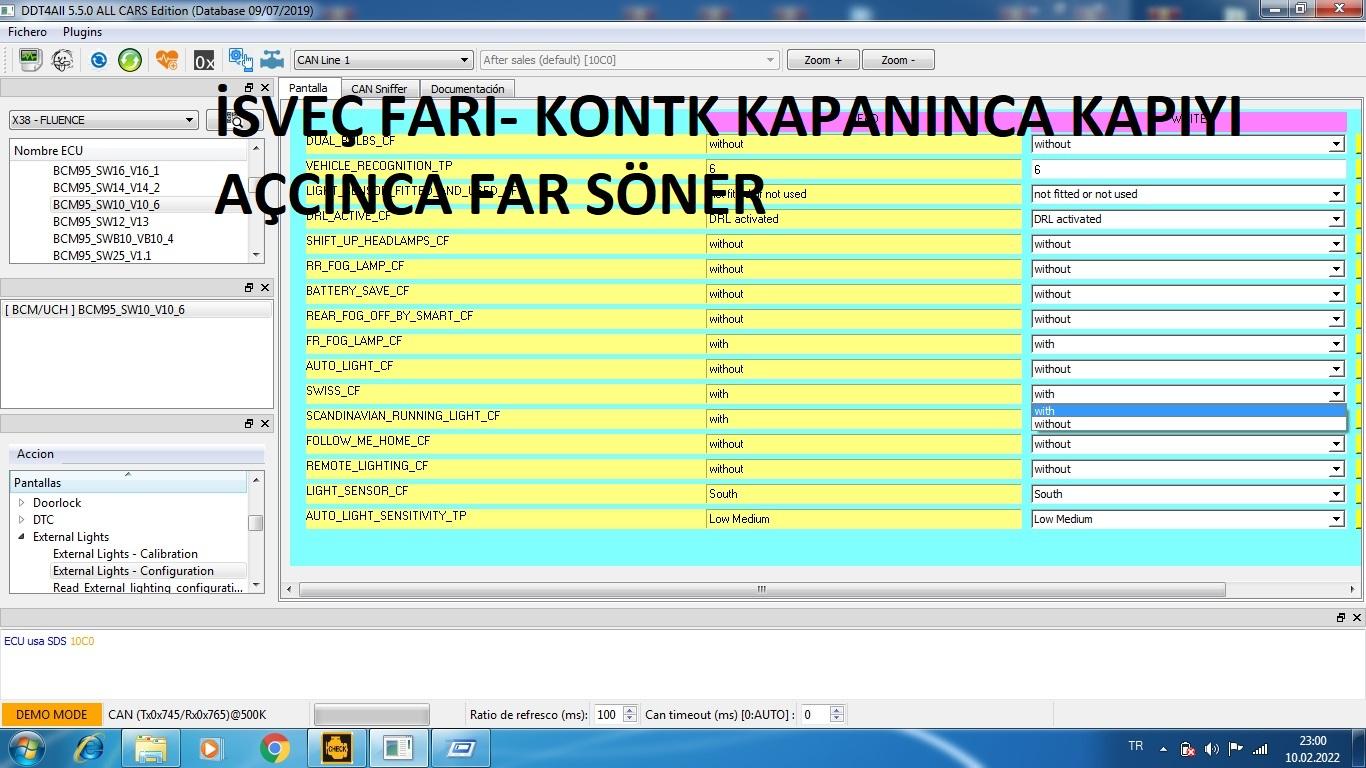The image size is (1366, 768).
Task: Click the blue circular refresh icon
Action: [98, 60]
